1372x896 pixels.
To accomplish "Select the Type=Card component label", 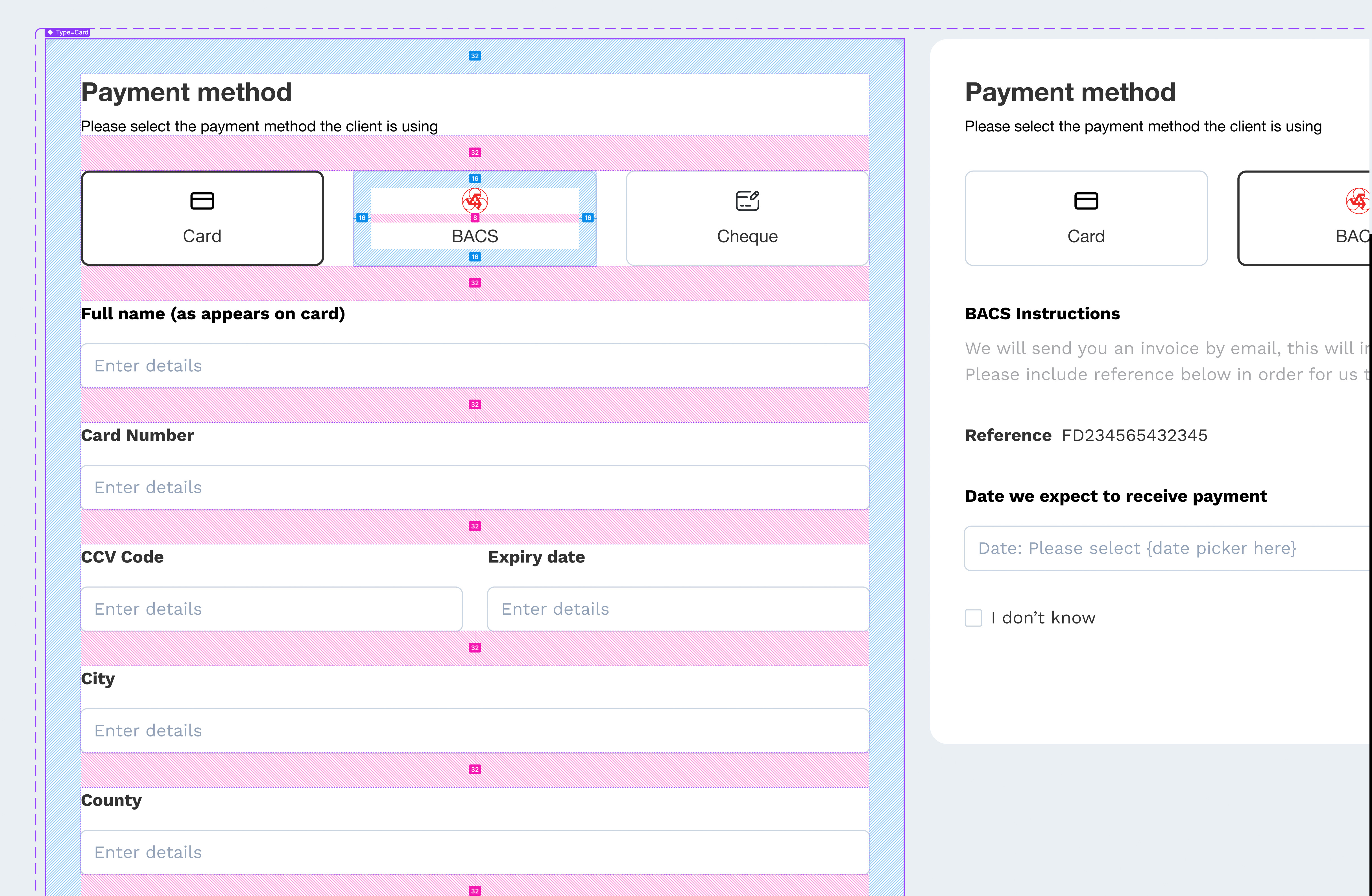I will point(68,32).
